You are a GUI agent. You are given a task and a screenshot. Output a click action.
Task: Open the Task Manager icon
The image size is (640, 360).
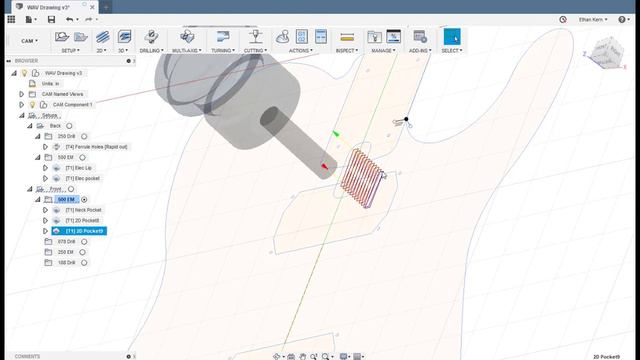(393, 37)
